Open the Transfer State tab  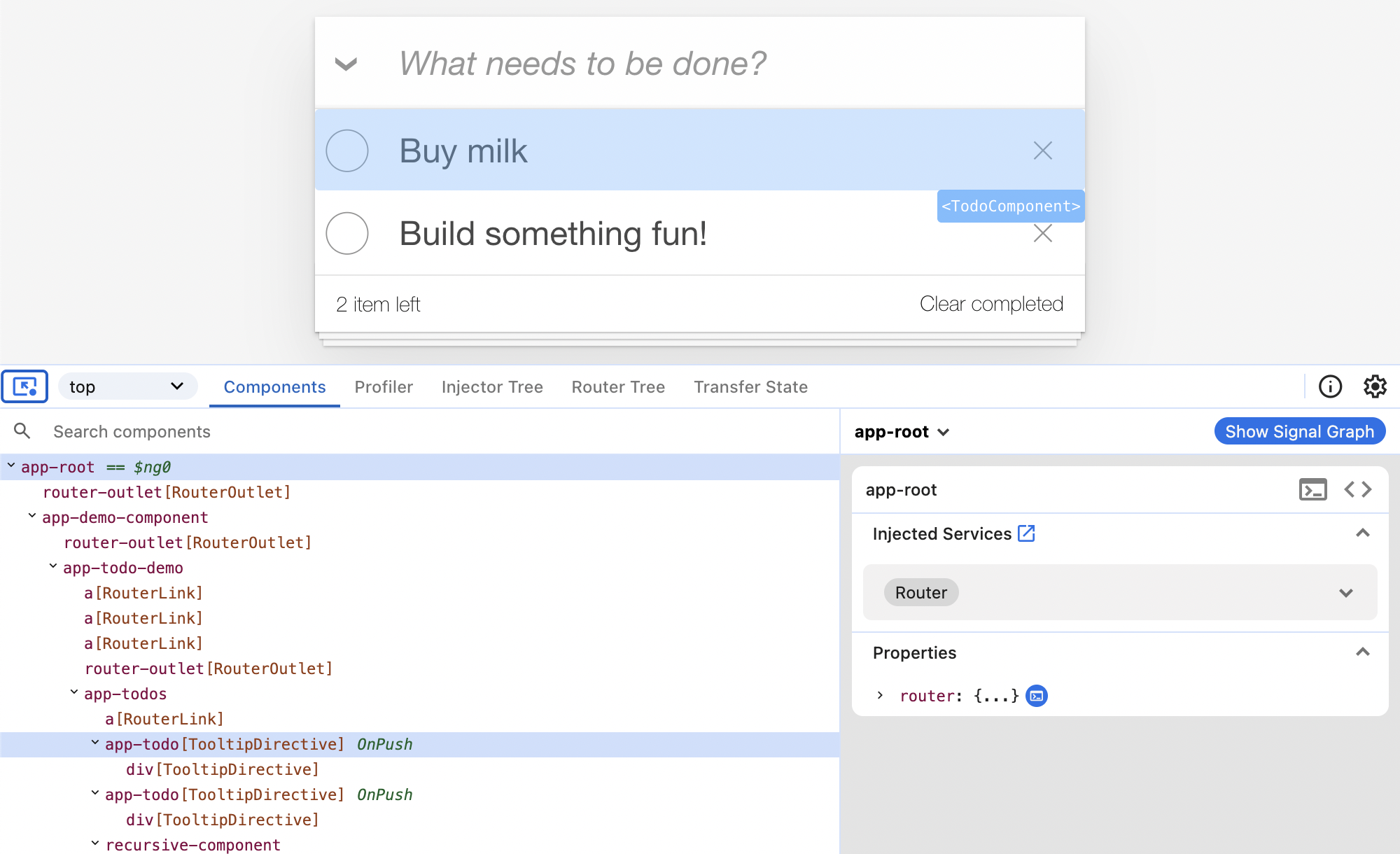click(x=750, y=386)
